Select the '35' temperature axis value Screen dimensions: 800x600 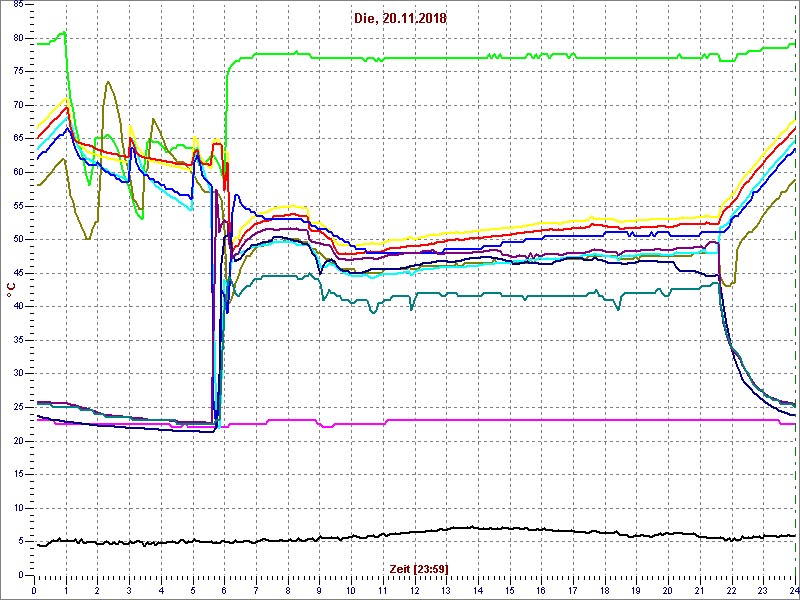click(x=18, y=340)
